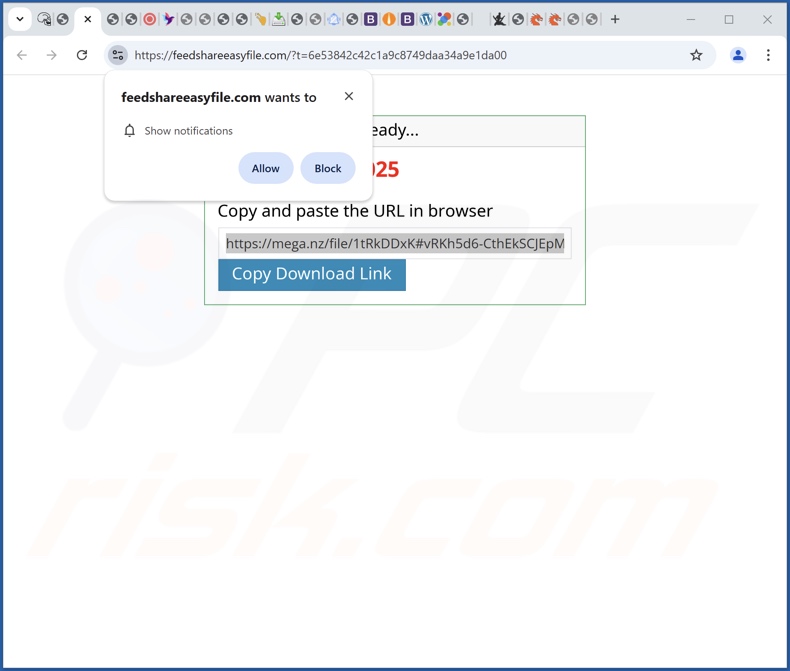790x671 pixels.
Task: Reload the current page
Action: (x=82, y=55)
